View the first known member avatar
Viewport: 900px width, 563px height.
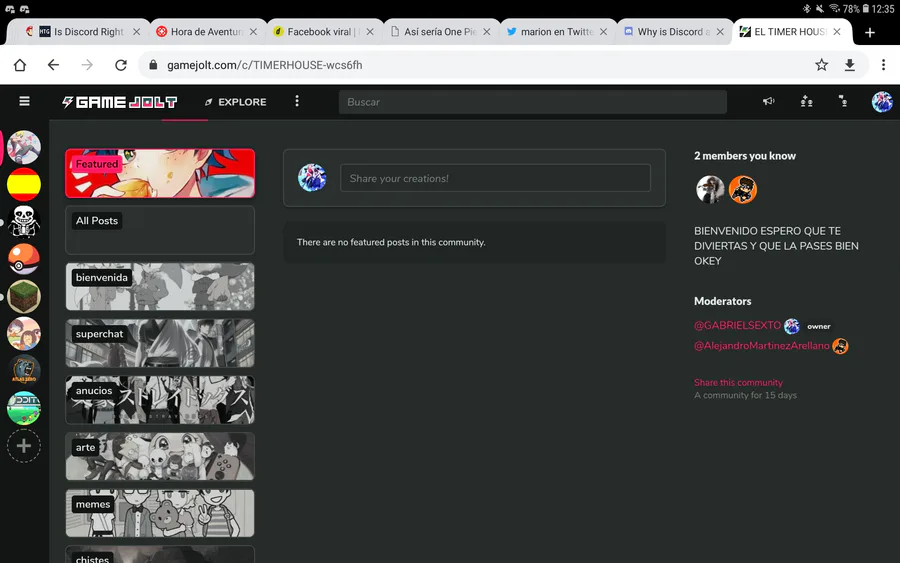[710, 189]
